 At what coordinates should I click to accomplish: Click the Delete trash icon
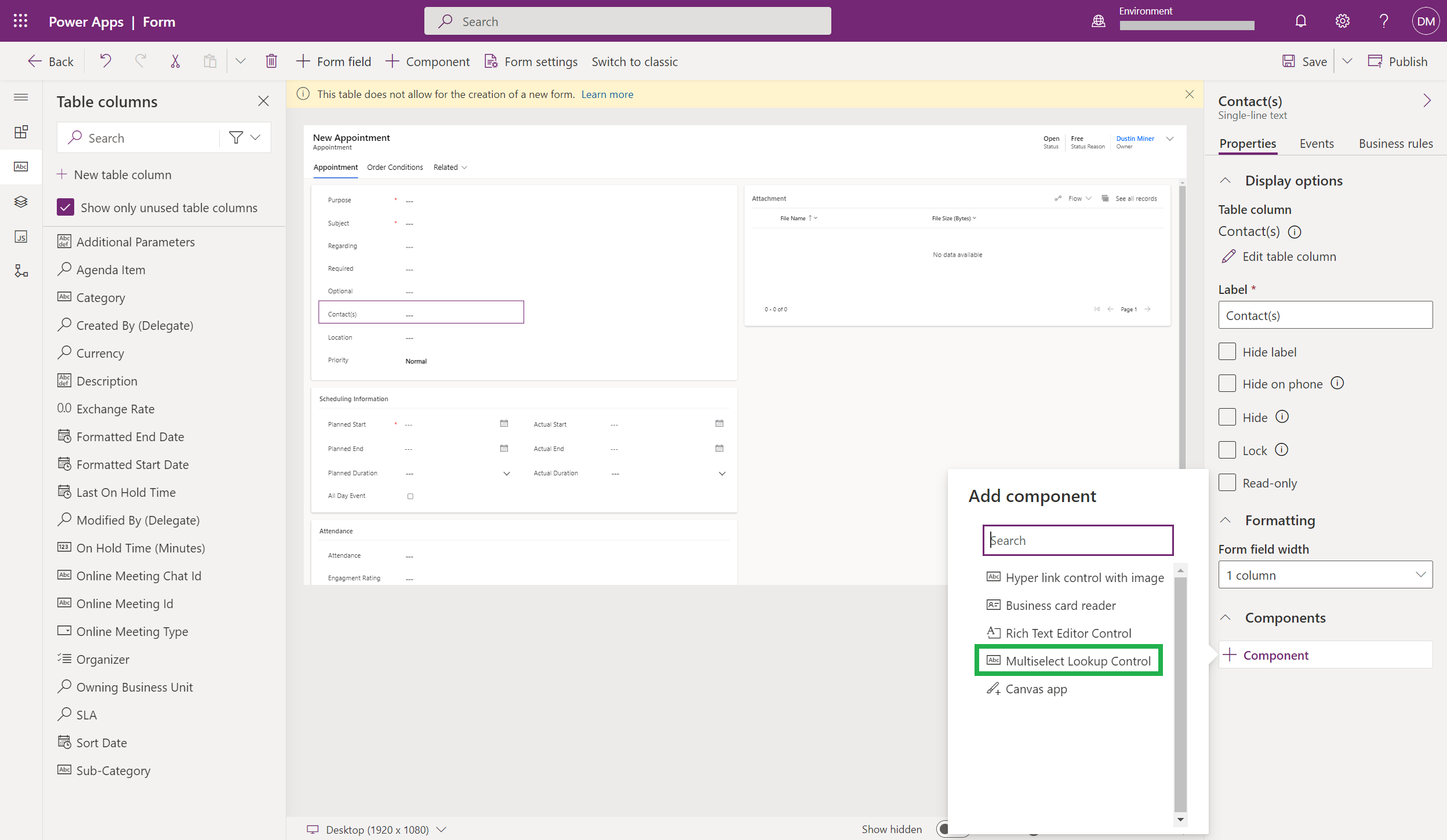(x=271, y=61)
